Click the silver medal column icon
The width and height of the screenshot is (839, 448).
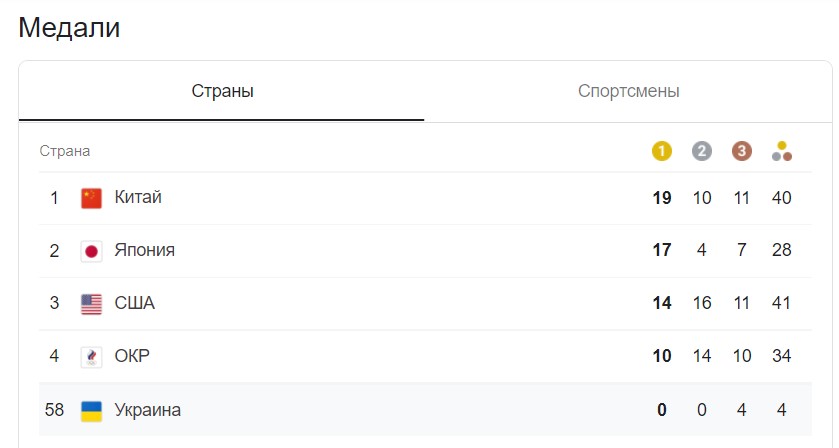pos(701,151)
